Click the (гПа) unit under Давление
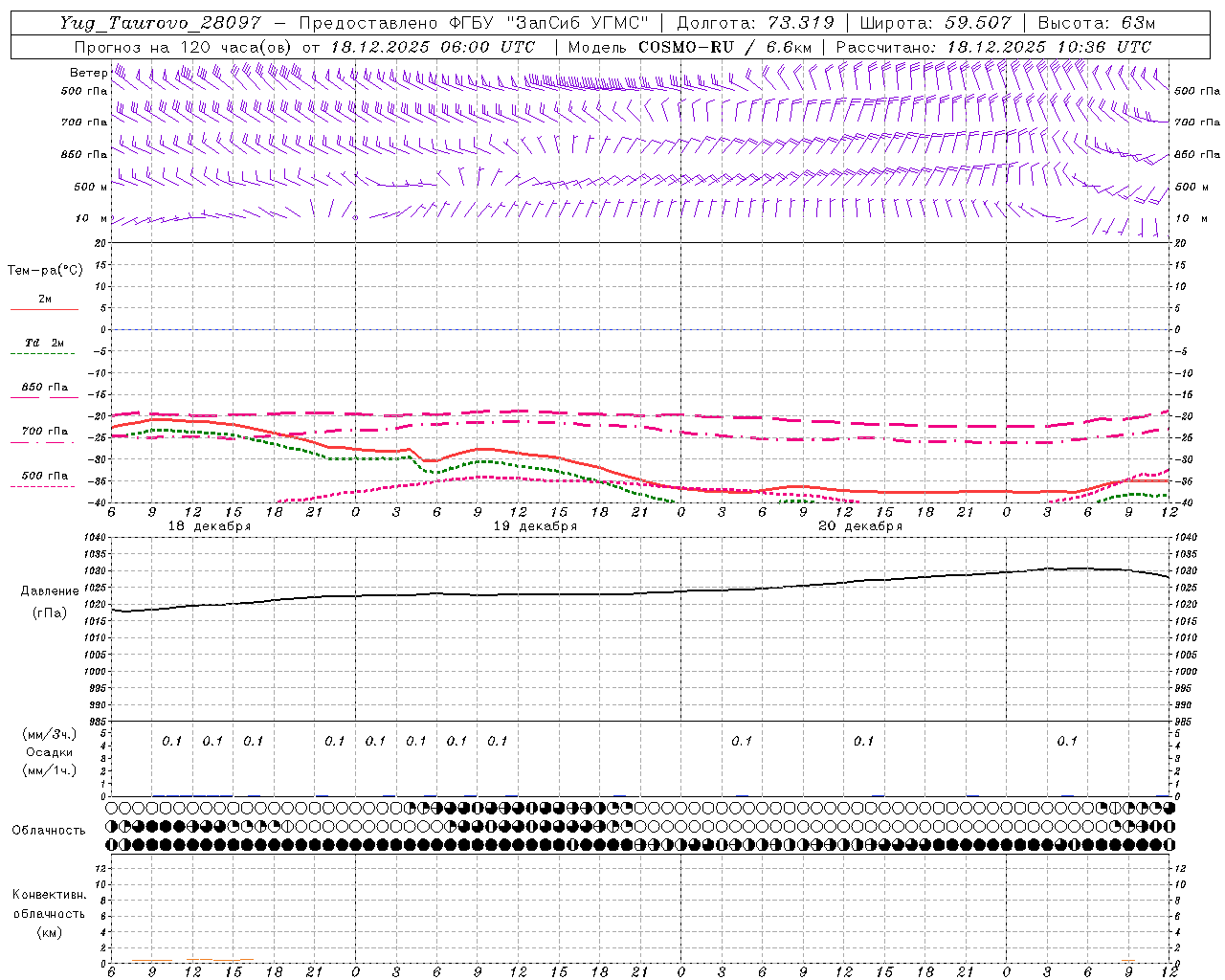 point(50,612)
